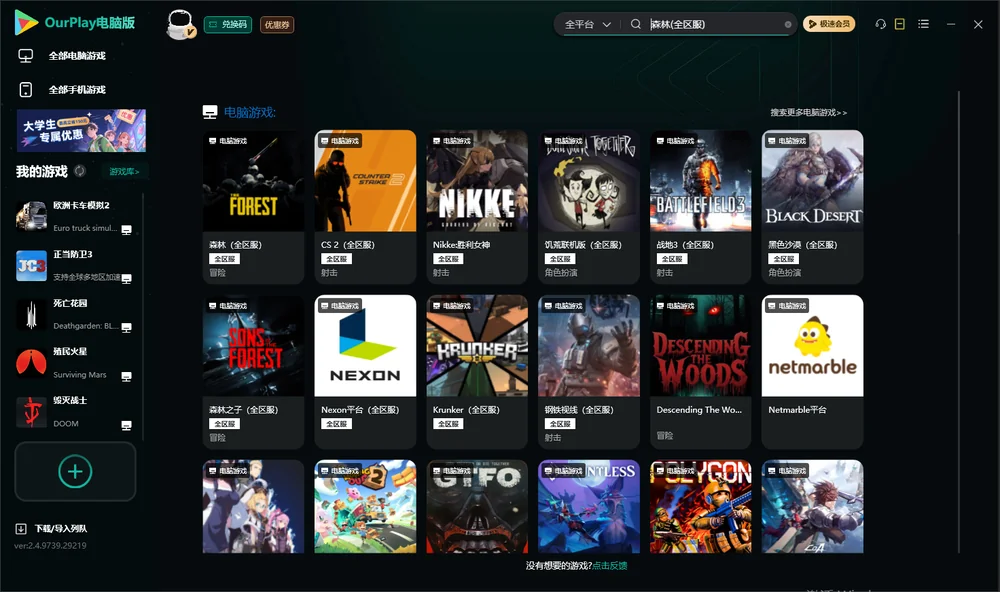Open the Nikke:胜利女神 game card

(x=477, y=207)
